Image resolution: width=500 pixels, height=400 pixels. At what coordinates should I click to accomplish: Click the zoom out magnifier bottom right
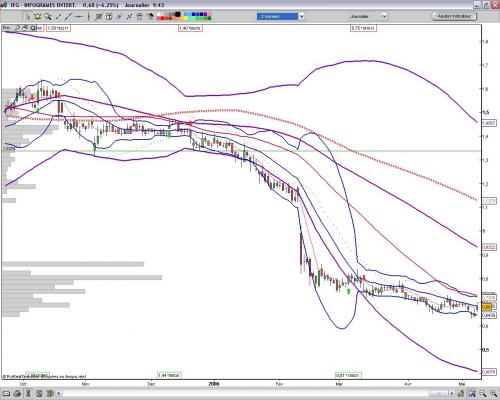483,394
